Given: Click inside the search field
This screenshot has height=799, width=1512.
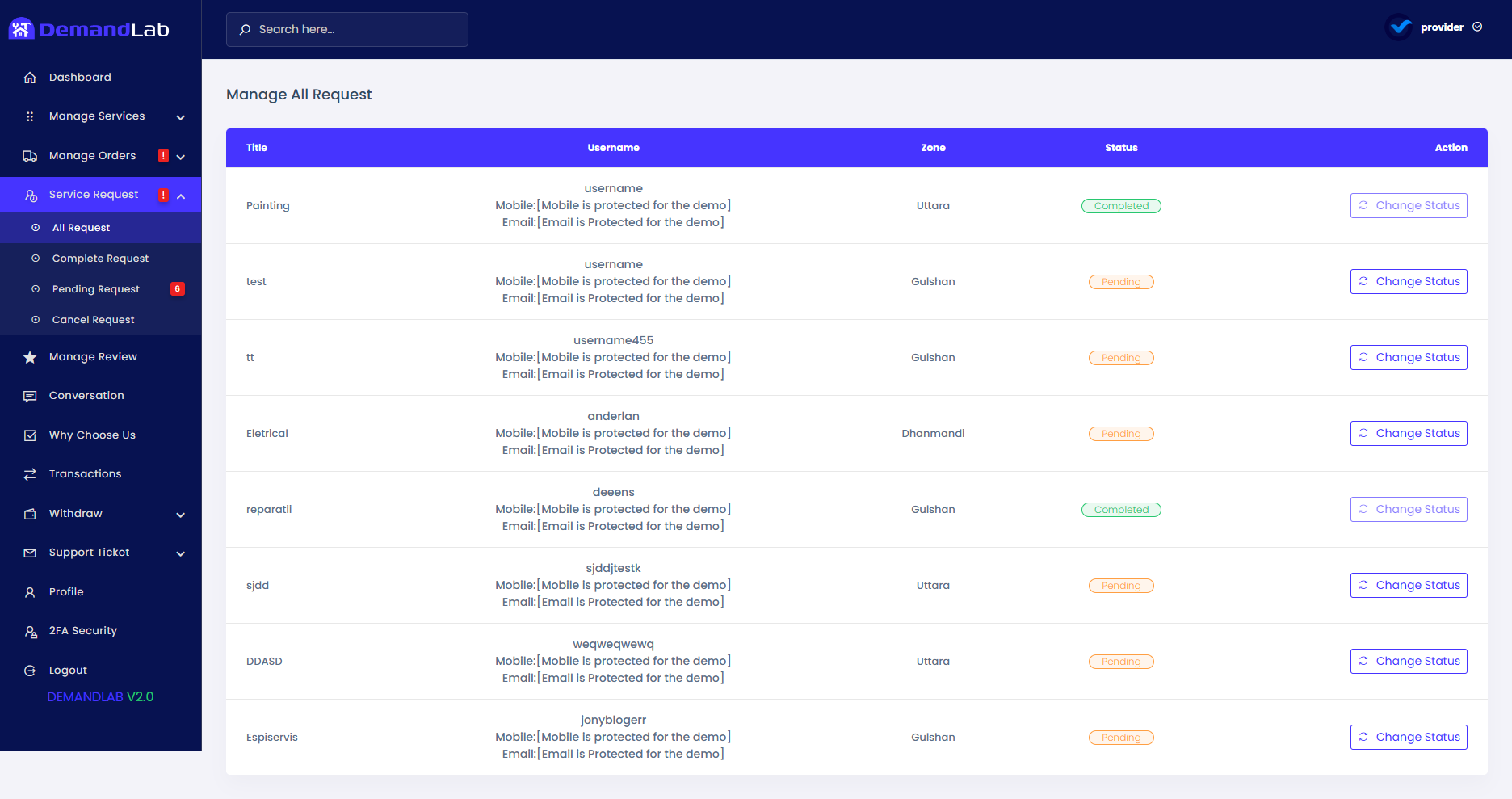Looking at the screenshot, I should point(346,29).
